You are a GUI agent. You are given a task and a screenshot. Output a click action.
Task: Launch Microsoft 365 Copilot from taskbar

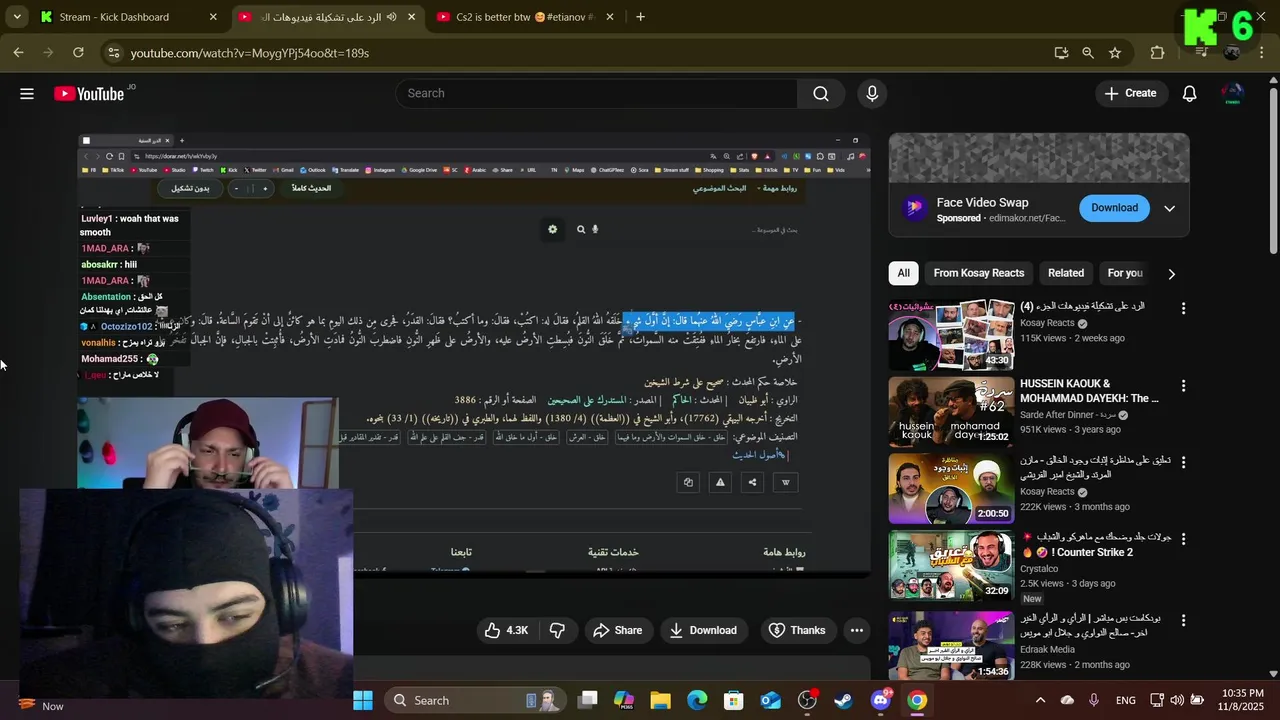tap(624, 700)
